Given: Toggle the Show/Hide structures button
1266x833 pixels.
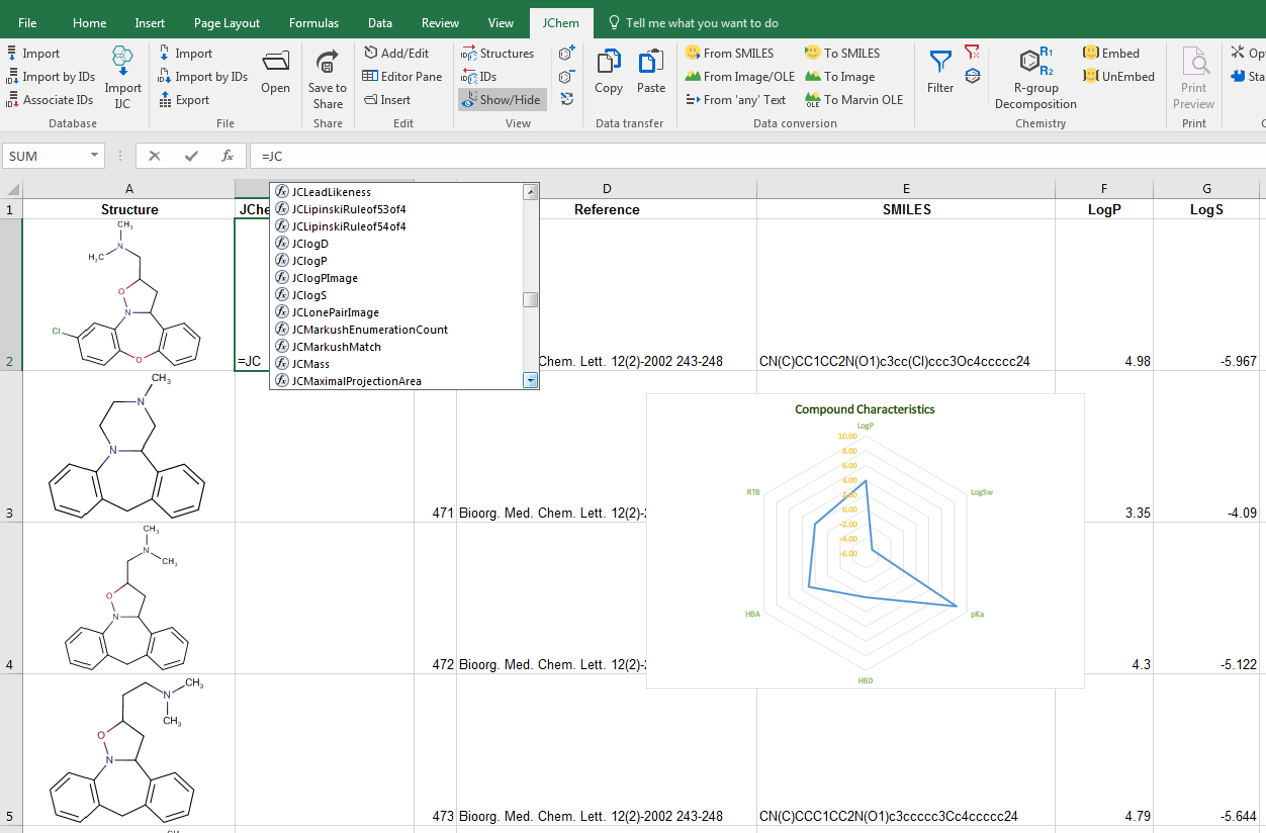Looking at the screenshot, I should [502, 99].
